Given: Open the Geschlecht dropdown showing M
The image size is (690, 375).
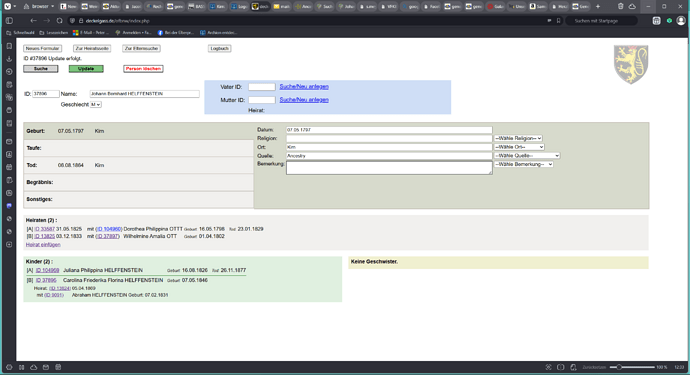Looking at the screenshot, I should point(95,104).
